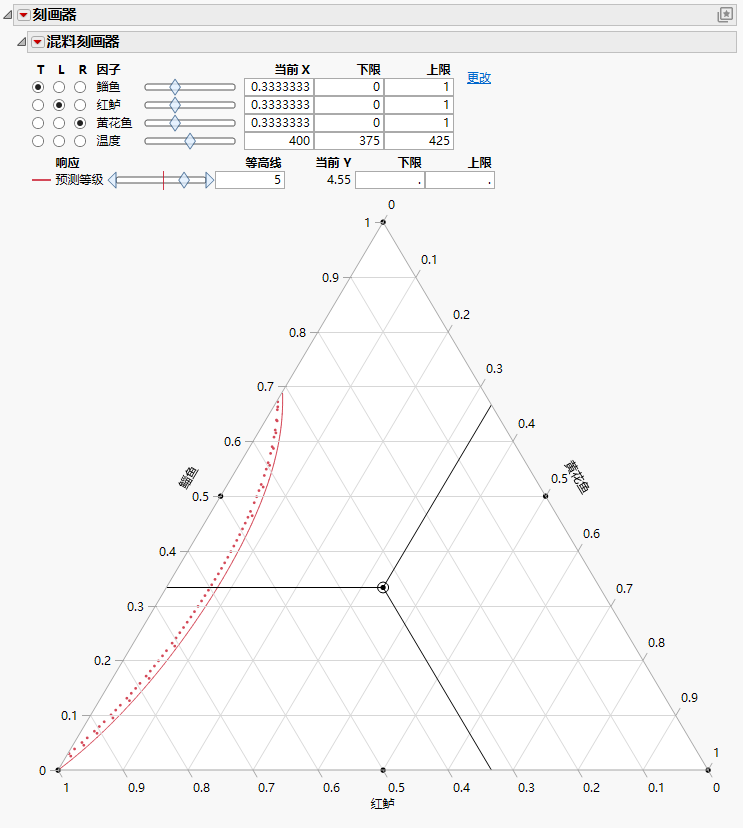The width and height of the screenshot is (743, 828).
Task: Click the 红鲈 current X field
Action: coord(279,105)
